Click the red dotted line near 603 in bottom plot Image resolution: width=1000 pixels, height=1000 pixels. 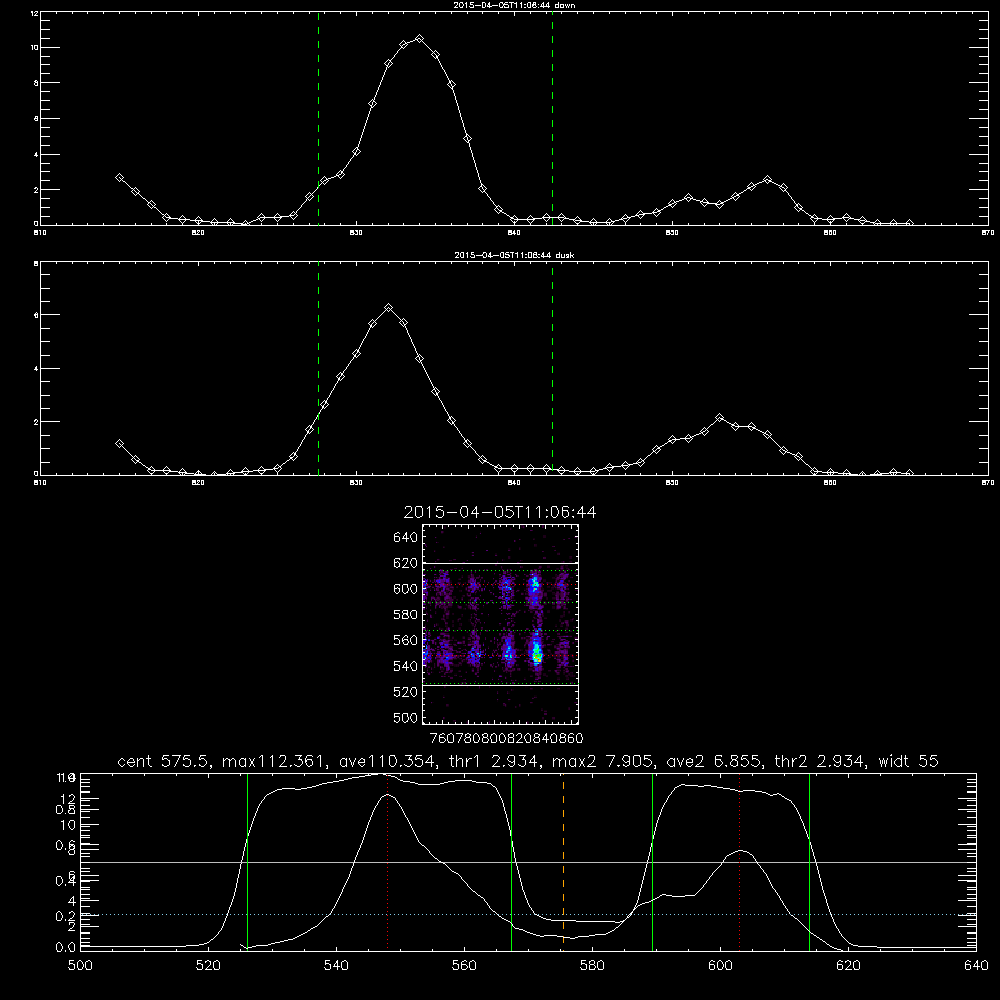[740, 861]
